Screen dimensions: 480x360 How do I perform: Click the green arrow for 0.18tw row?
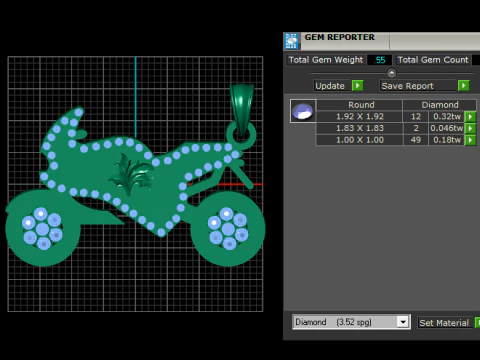pos(470,140)
